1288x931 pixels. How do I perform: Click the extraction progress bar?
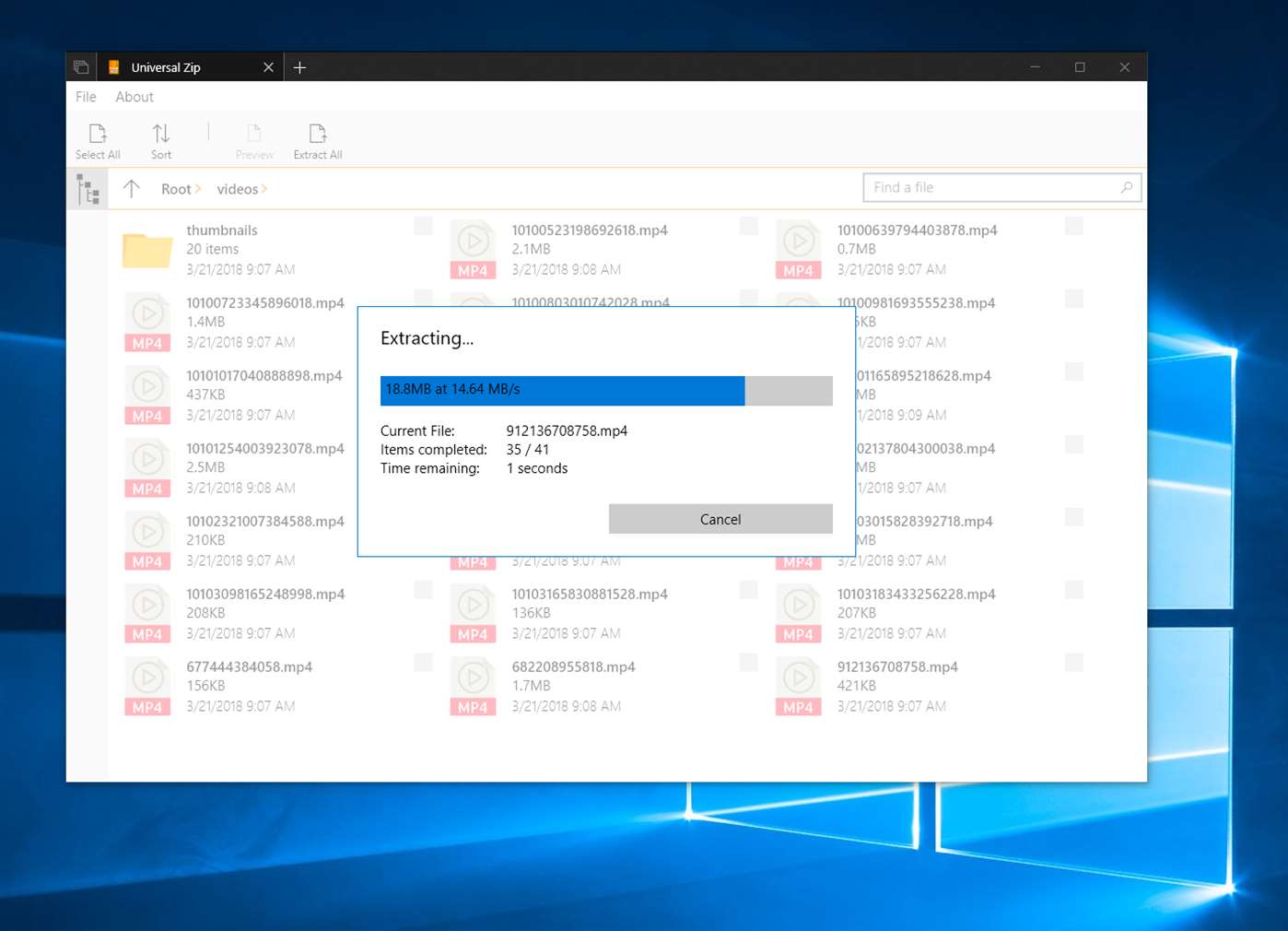606,391
